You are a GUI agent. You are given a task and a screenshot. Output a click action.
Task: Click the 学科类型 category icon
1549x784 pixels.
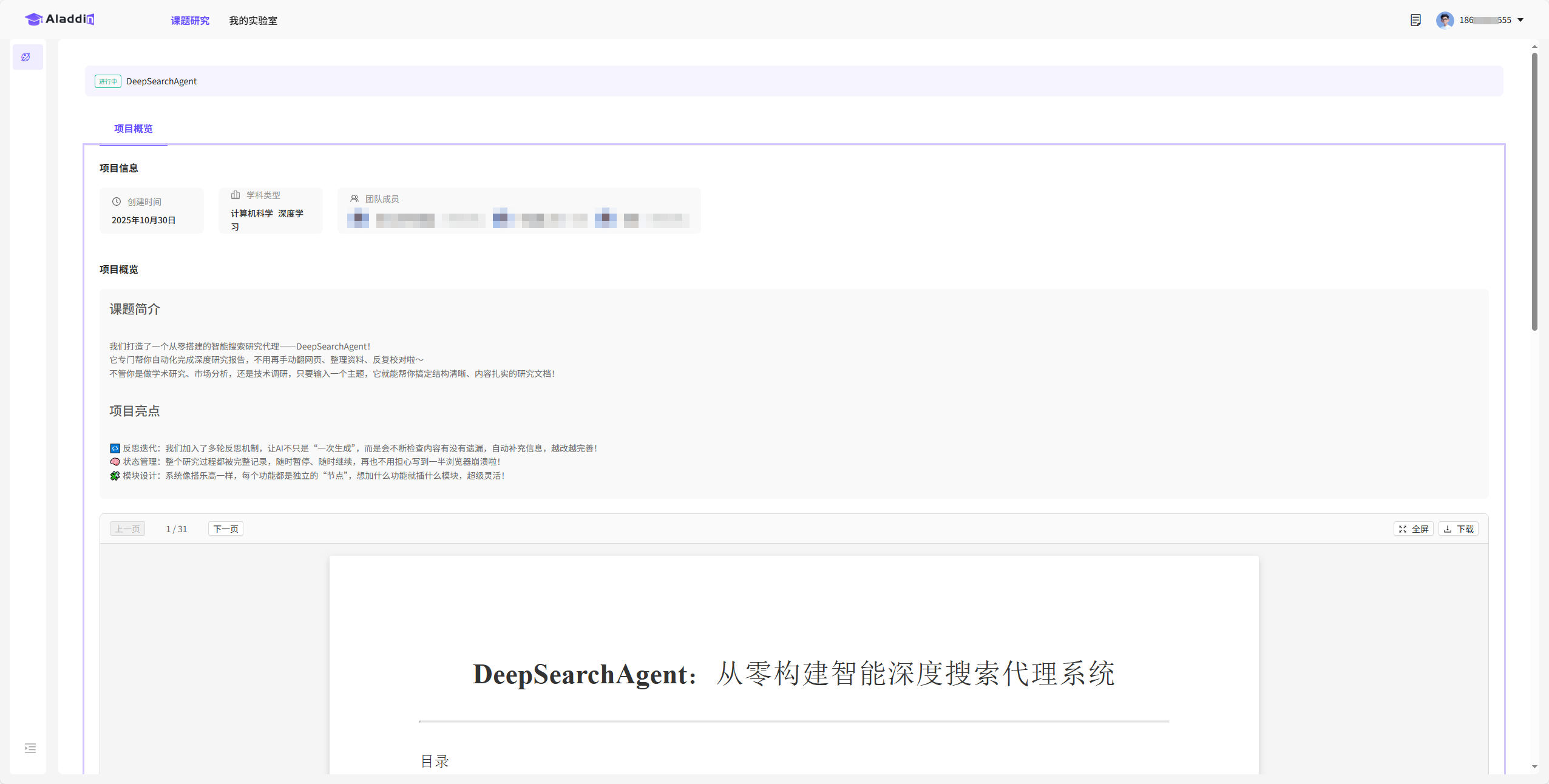point(236,195)
